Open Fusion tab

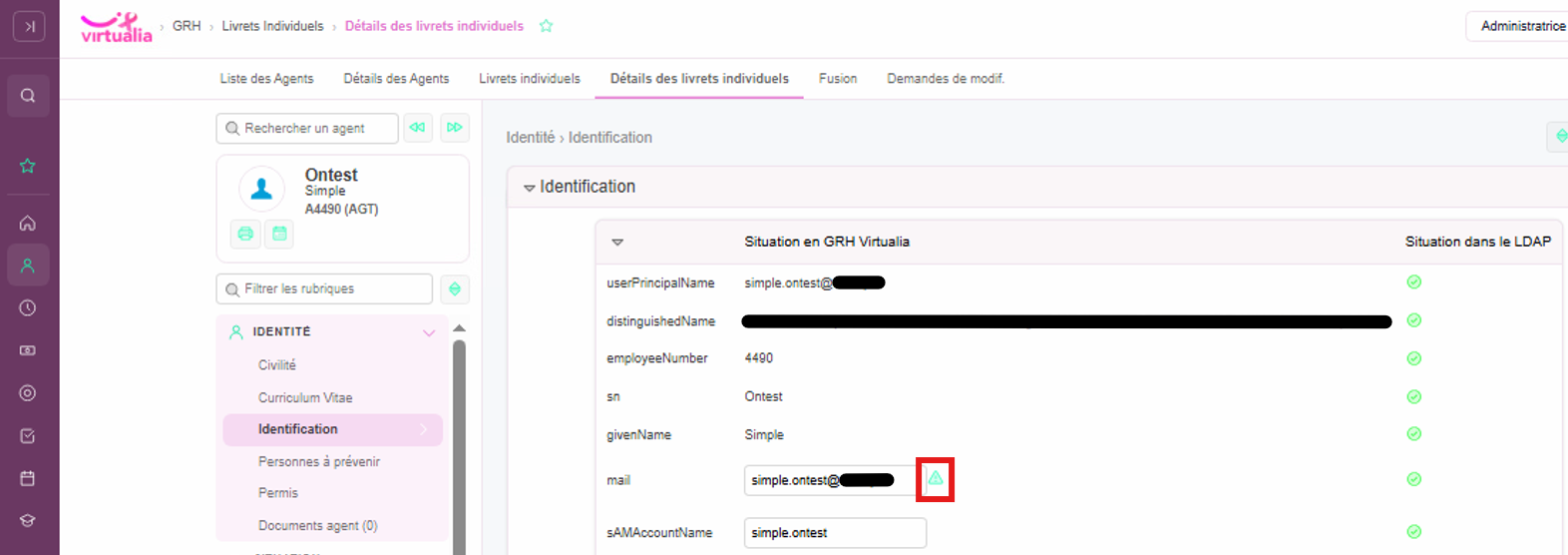[x=838, y=79]
